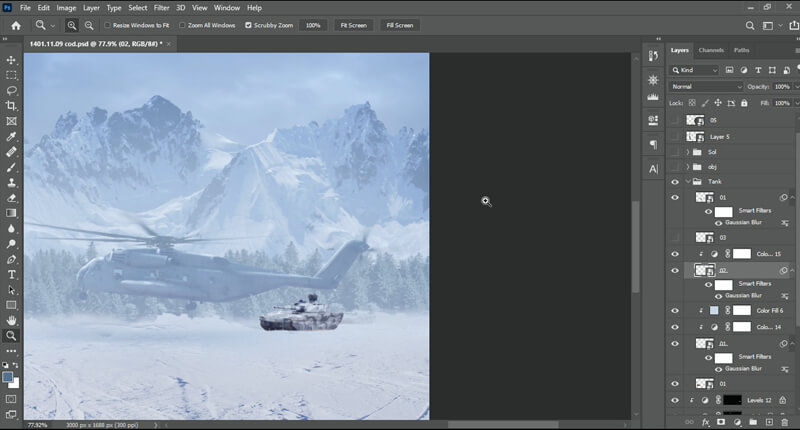Open the Window menu
Screen dimensions: 800x430
tap(227, 8)
